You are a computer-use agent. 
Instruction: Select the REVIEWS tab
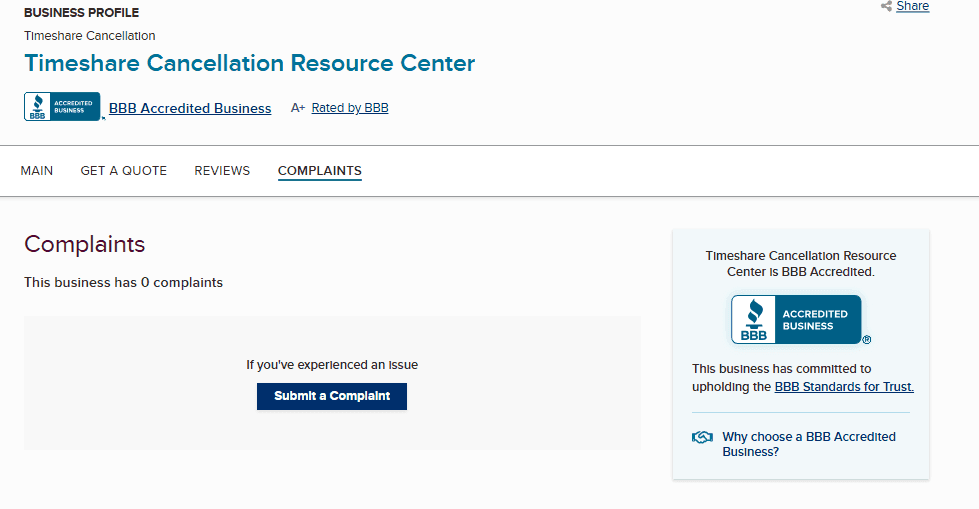[222, 171]
